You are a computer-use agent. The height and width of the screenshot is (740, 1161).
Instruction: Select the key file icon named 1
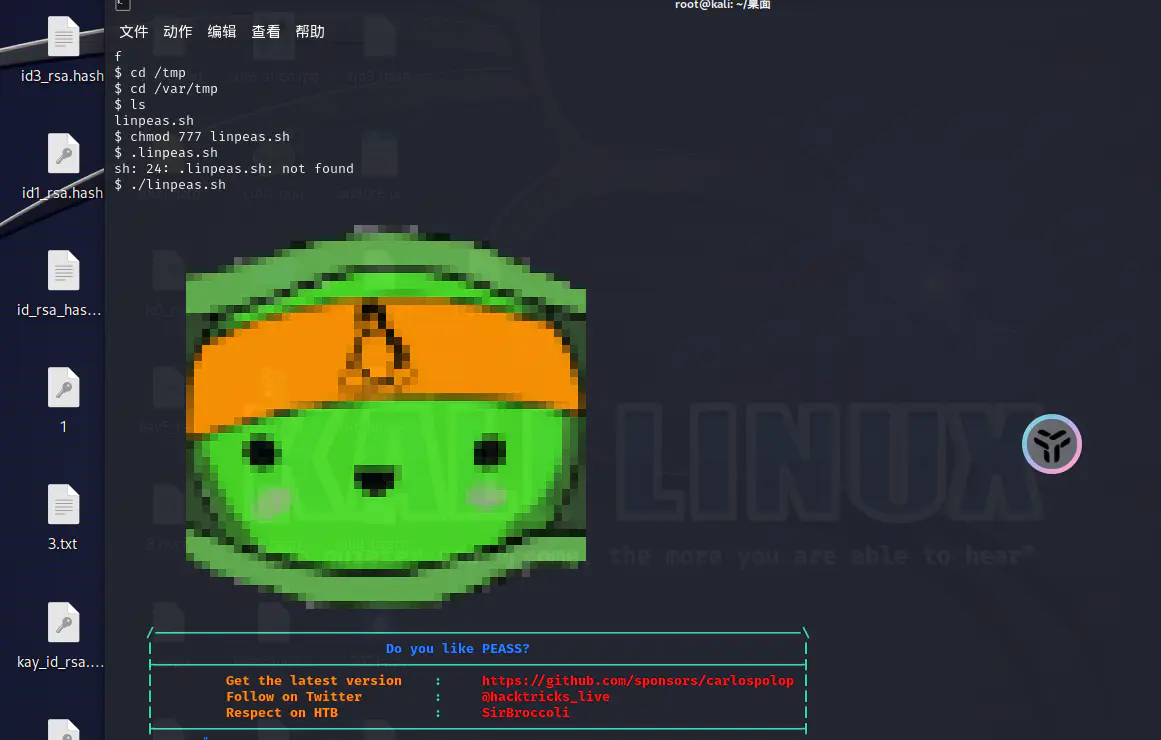coord(64,387)
